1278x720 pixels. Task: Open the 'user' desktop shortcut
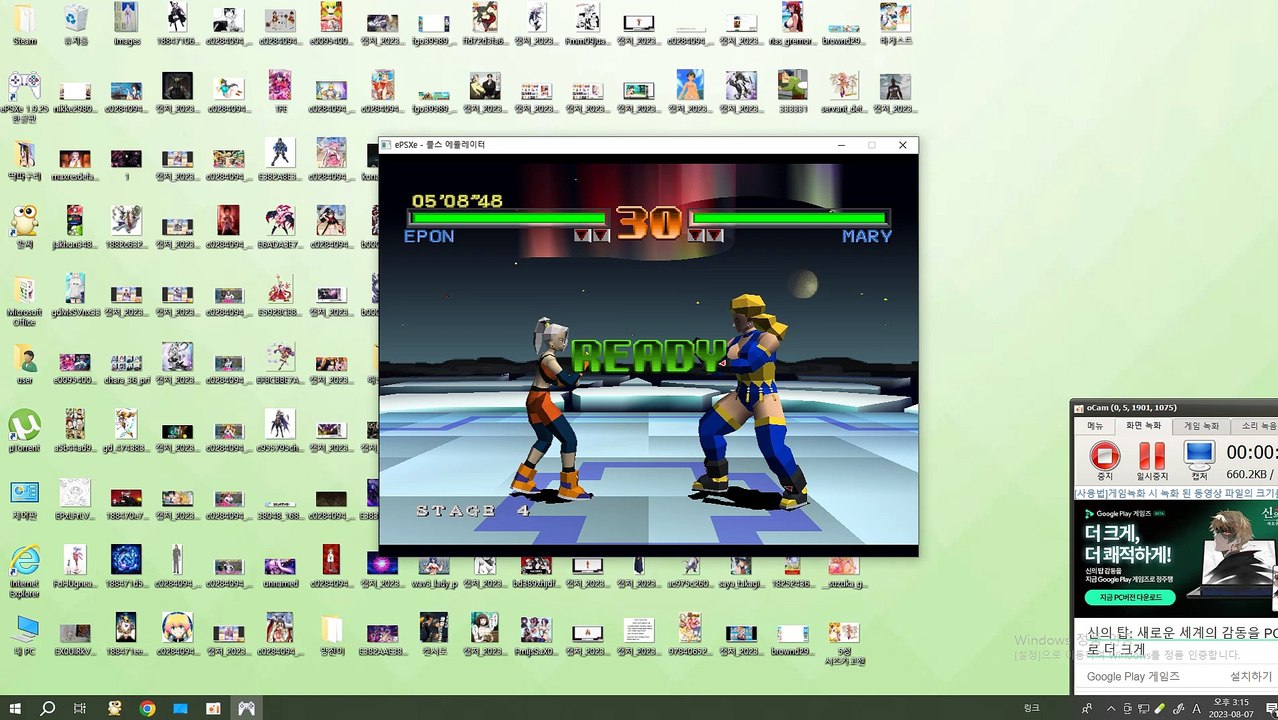24,364
